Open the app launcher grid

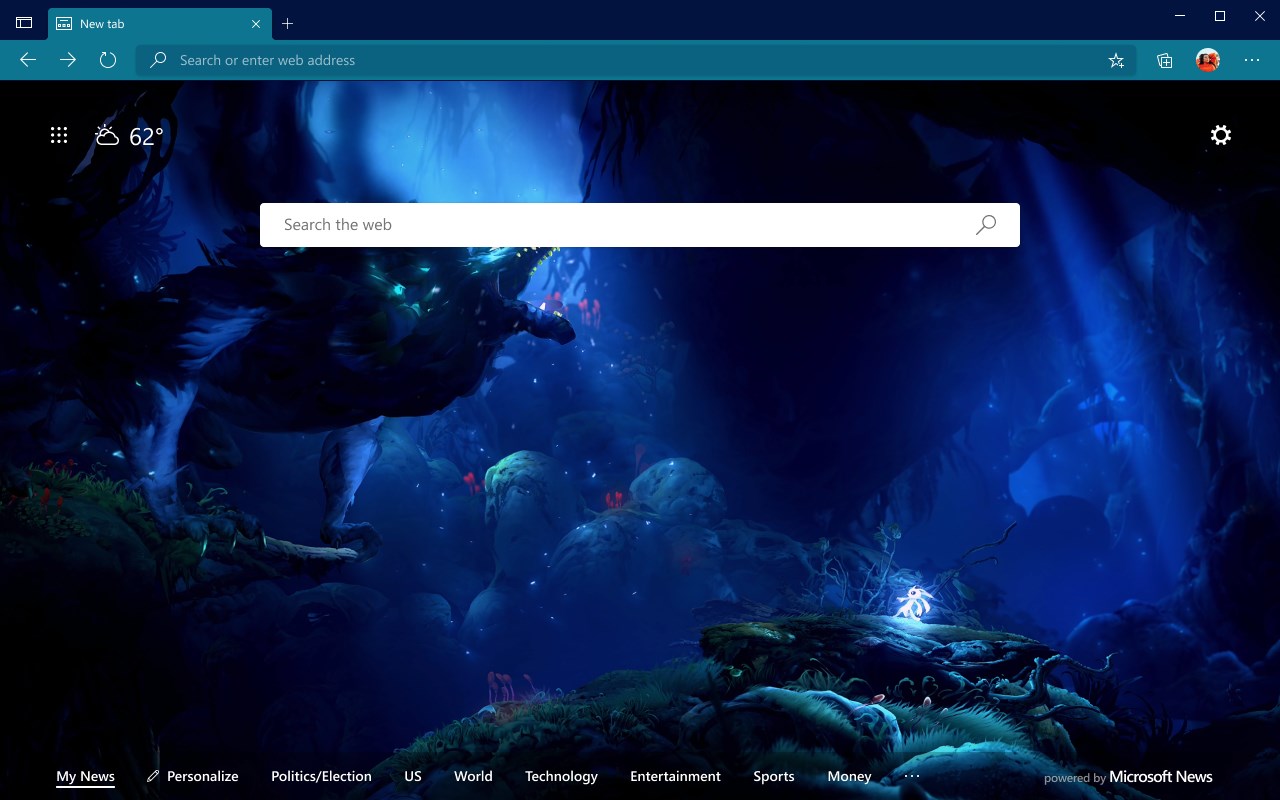[x=59, y=135]
